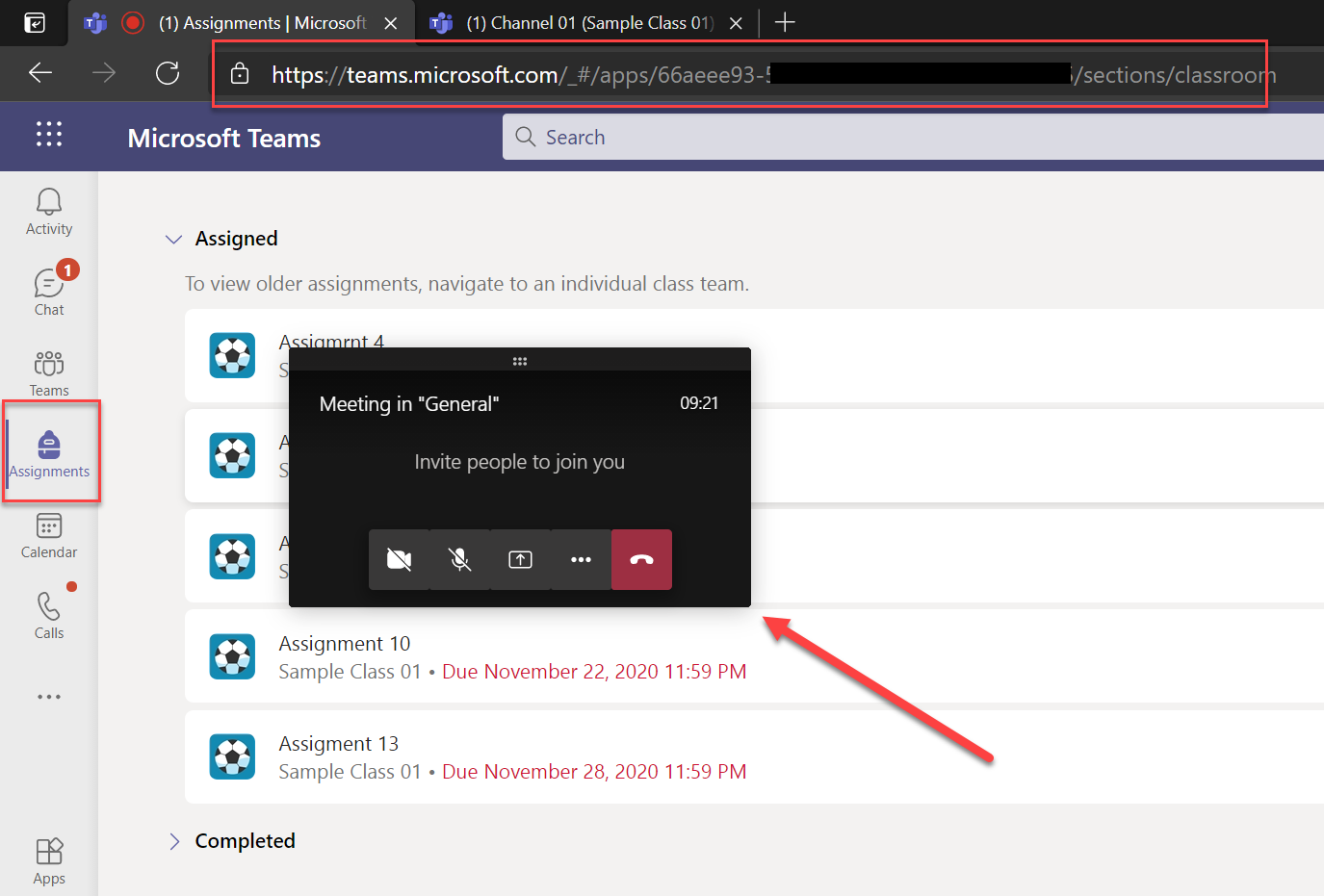1324x896 pixels.
Task: Click the recording indicator on Assignments tab
Action: 133,22
